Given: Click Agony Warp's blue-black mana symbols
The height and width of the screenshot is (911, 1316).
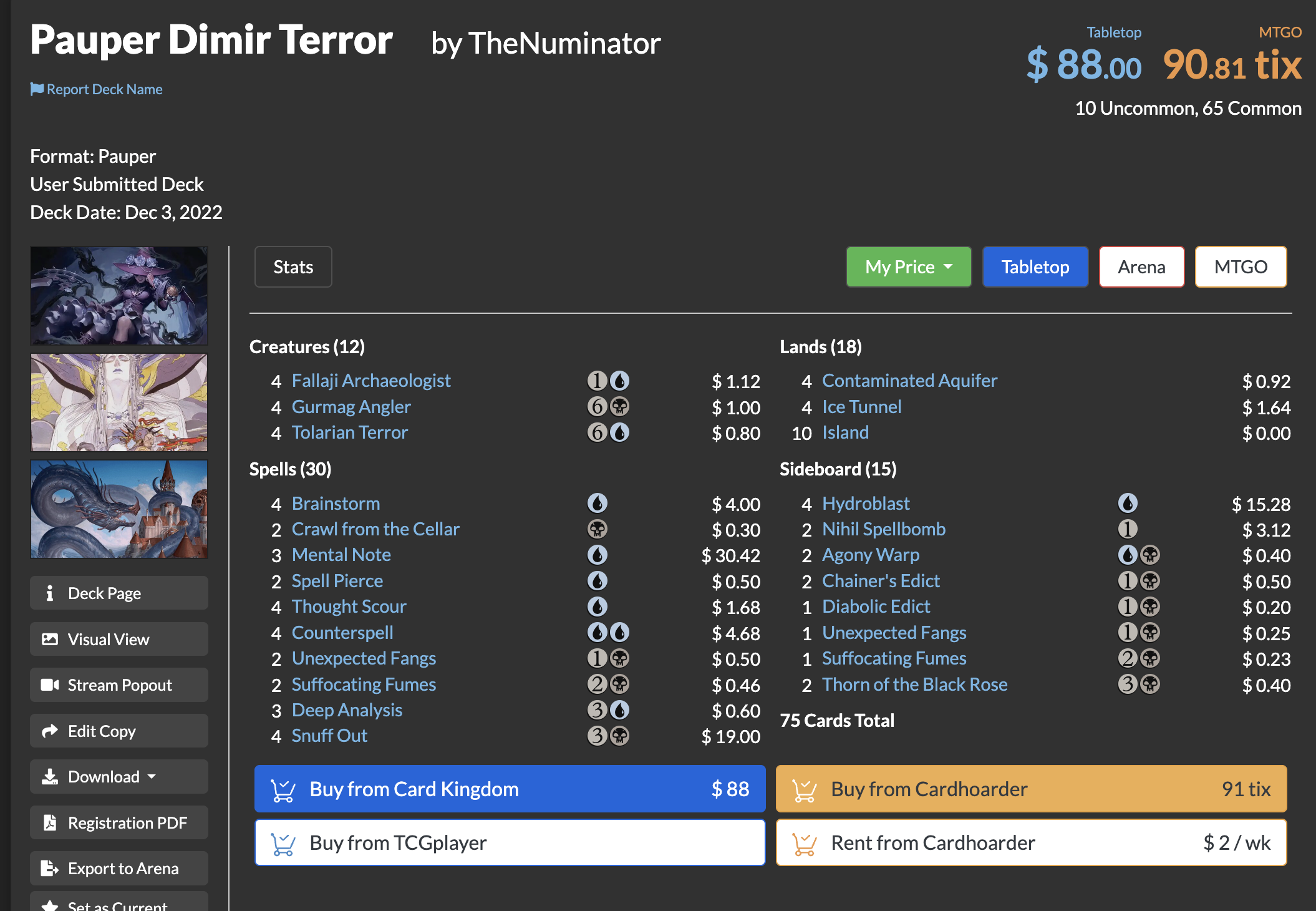Looking at the screenshot, I should point(1139,555).
